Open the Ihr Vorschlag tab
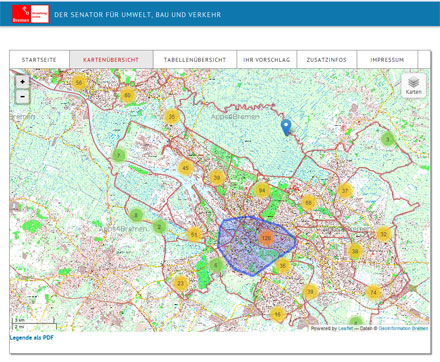 (267, 60)
